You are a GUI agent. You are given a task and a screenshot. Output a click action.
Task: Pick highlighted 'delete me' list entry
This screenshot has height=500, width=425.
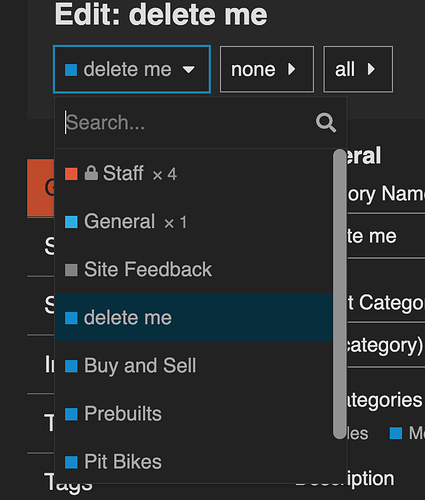(x=194, y=318)
